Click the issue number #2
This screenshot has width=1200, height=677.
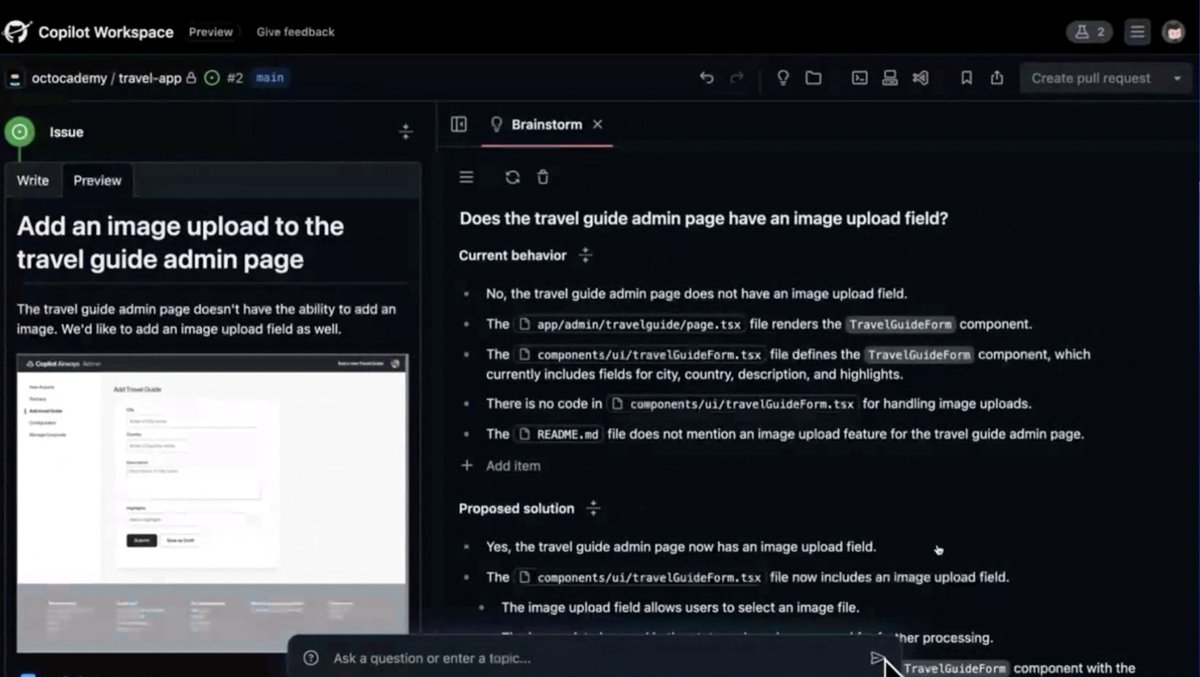[234, 78]
